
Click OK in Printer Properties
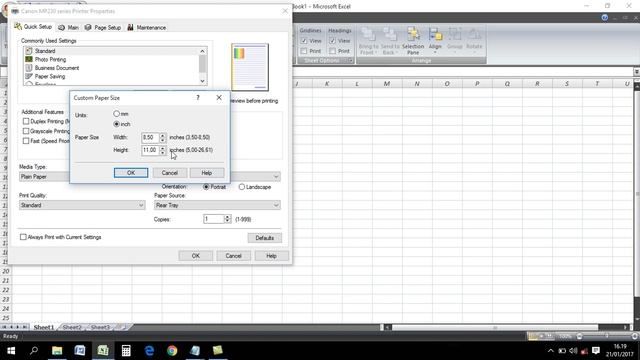tap(196, 256)
